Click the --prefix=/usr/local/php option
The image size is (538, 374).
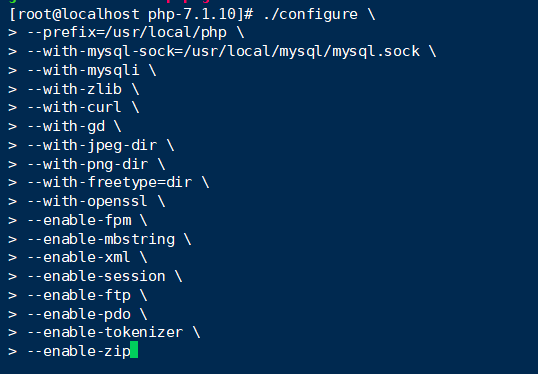tap(127, 33)
